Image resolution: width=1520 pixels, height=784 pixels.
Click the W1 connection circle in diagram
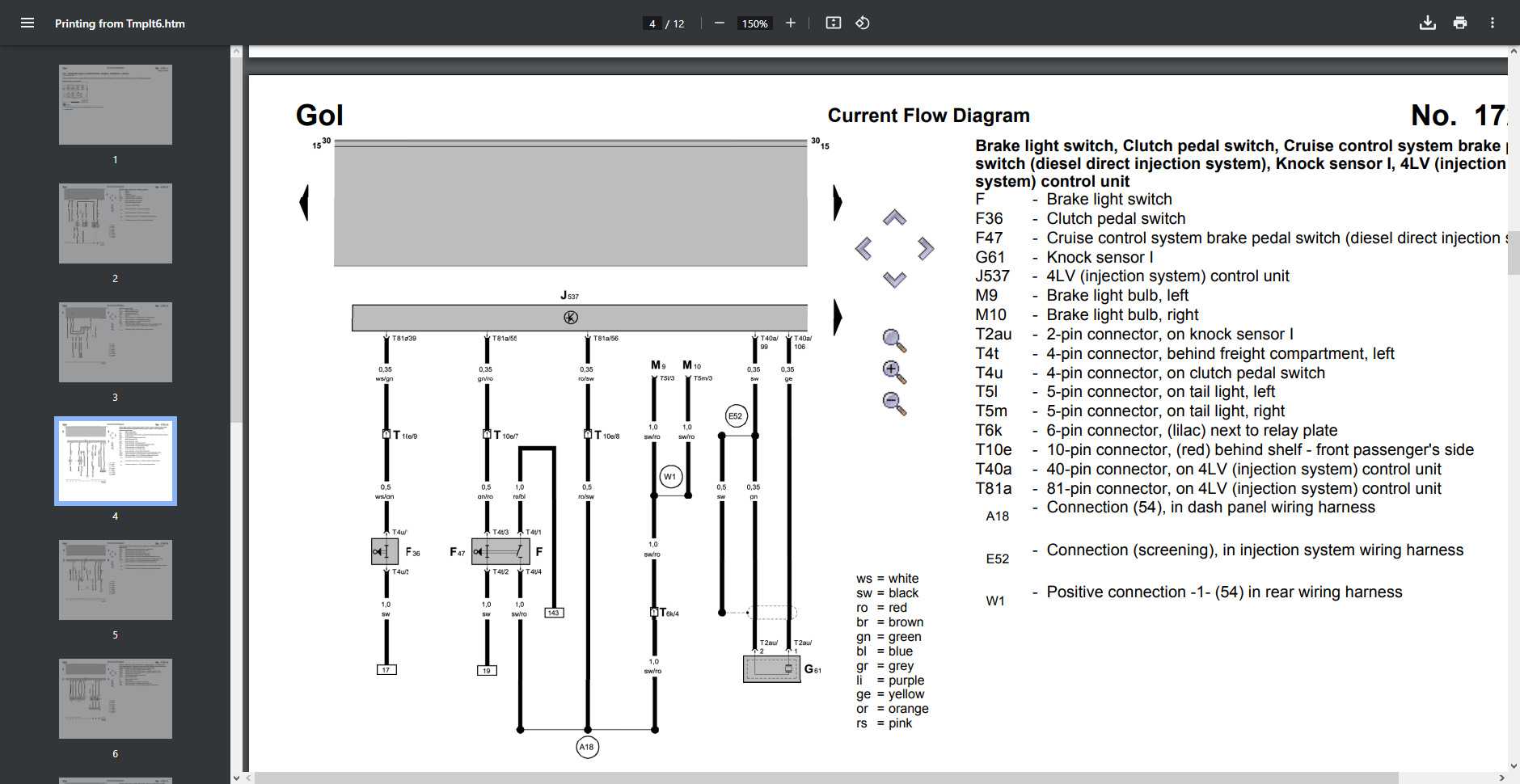click(669, 477)
